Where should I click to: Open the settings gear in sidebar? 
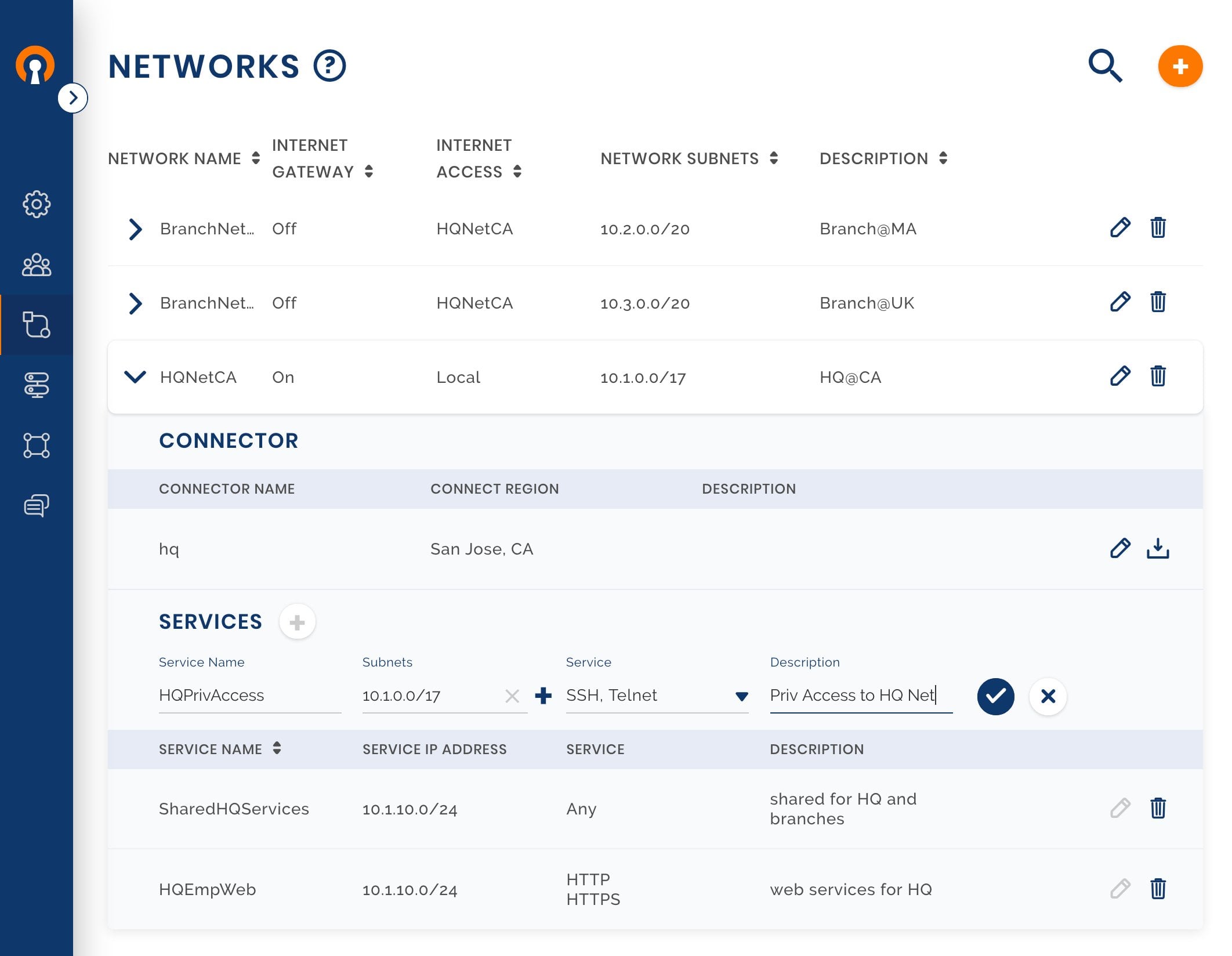[37, 204]
